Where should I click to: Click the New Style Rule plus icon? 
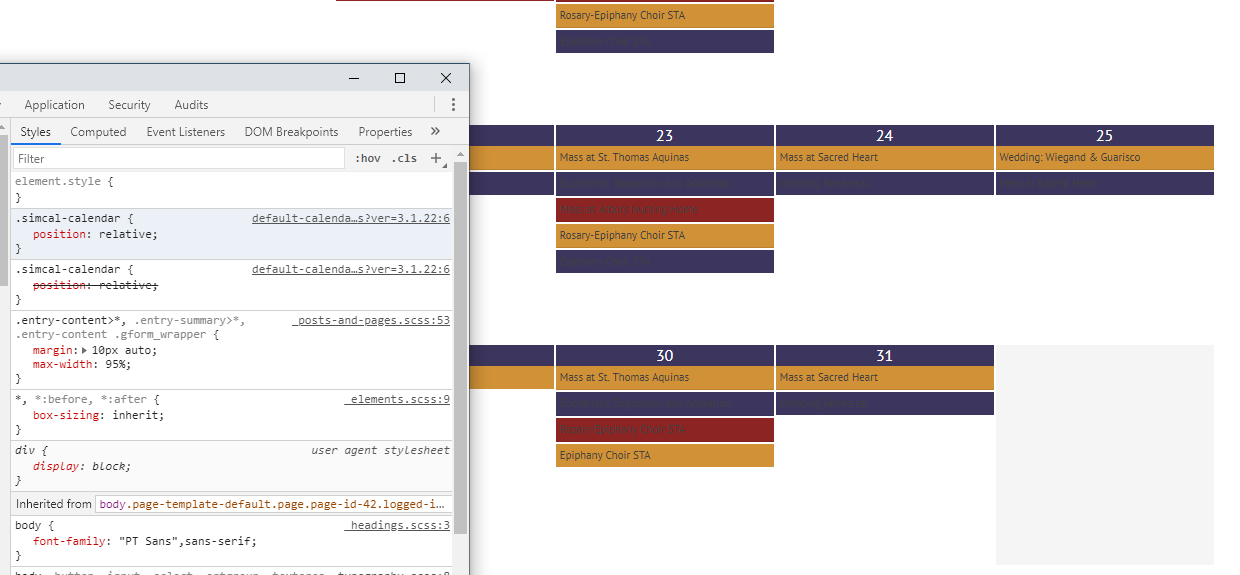click(x=436, y=158)
